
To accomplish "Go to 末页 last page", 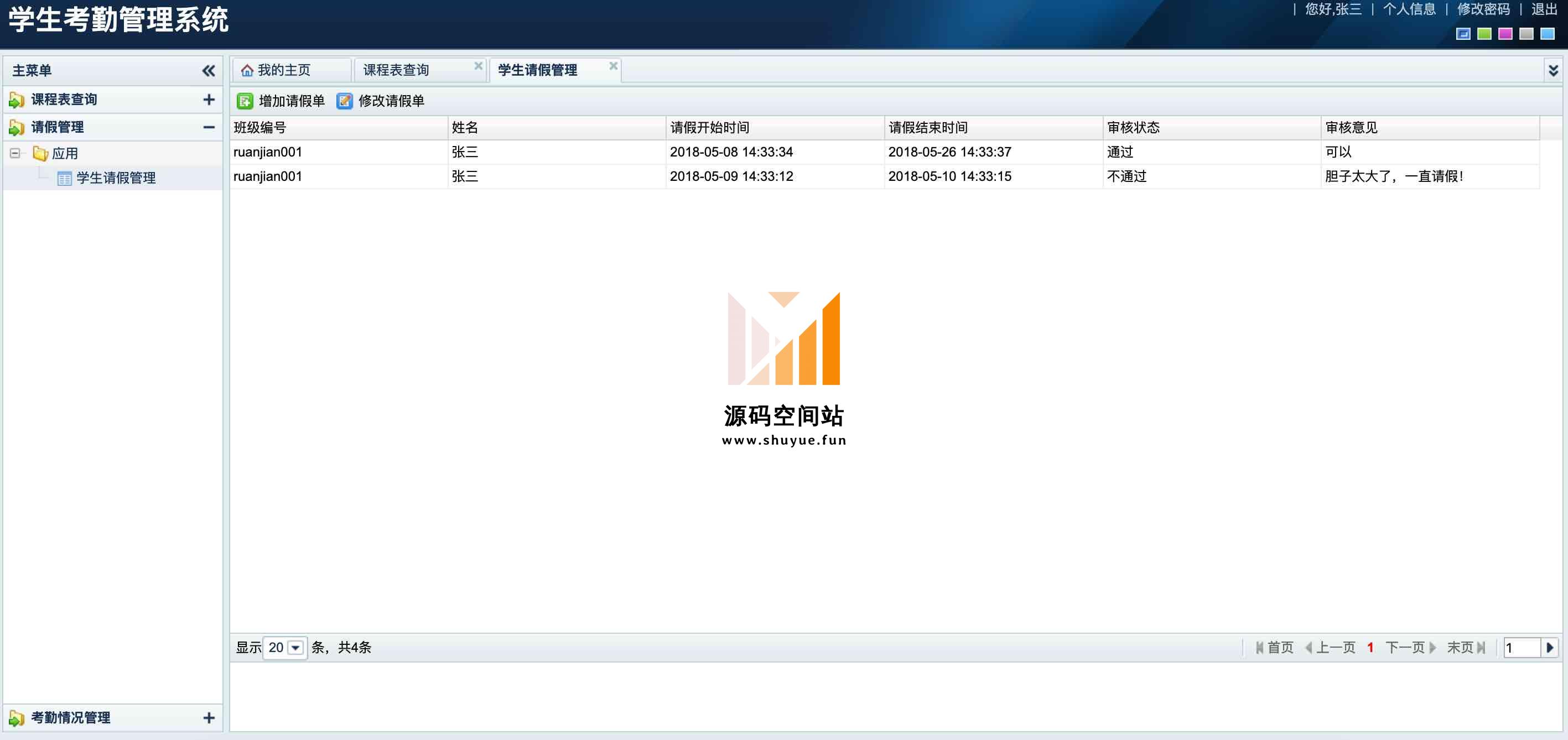I will (1466, 648).
